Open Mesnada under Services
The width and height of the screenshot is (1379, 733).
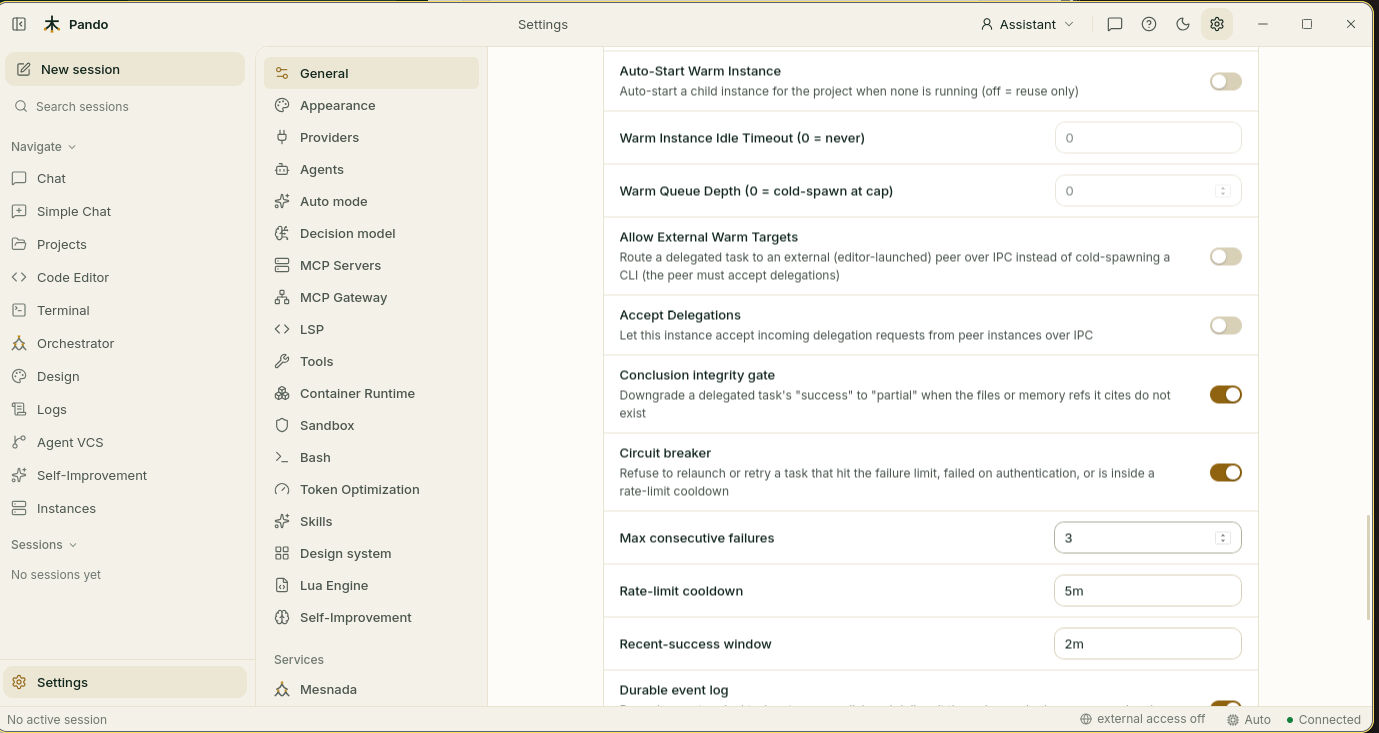(x=371, y=689)
